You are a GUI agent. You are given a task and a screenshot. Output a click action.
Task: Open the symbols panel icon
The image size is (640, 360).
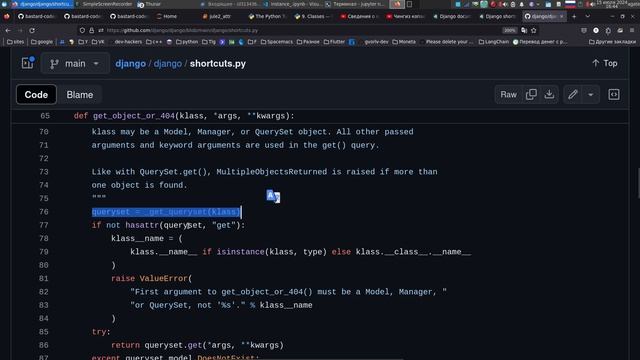pyautogui.click(x=614, y=95)
